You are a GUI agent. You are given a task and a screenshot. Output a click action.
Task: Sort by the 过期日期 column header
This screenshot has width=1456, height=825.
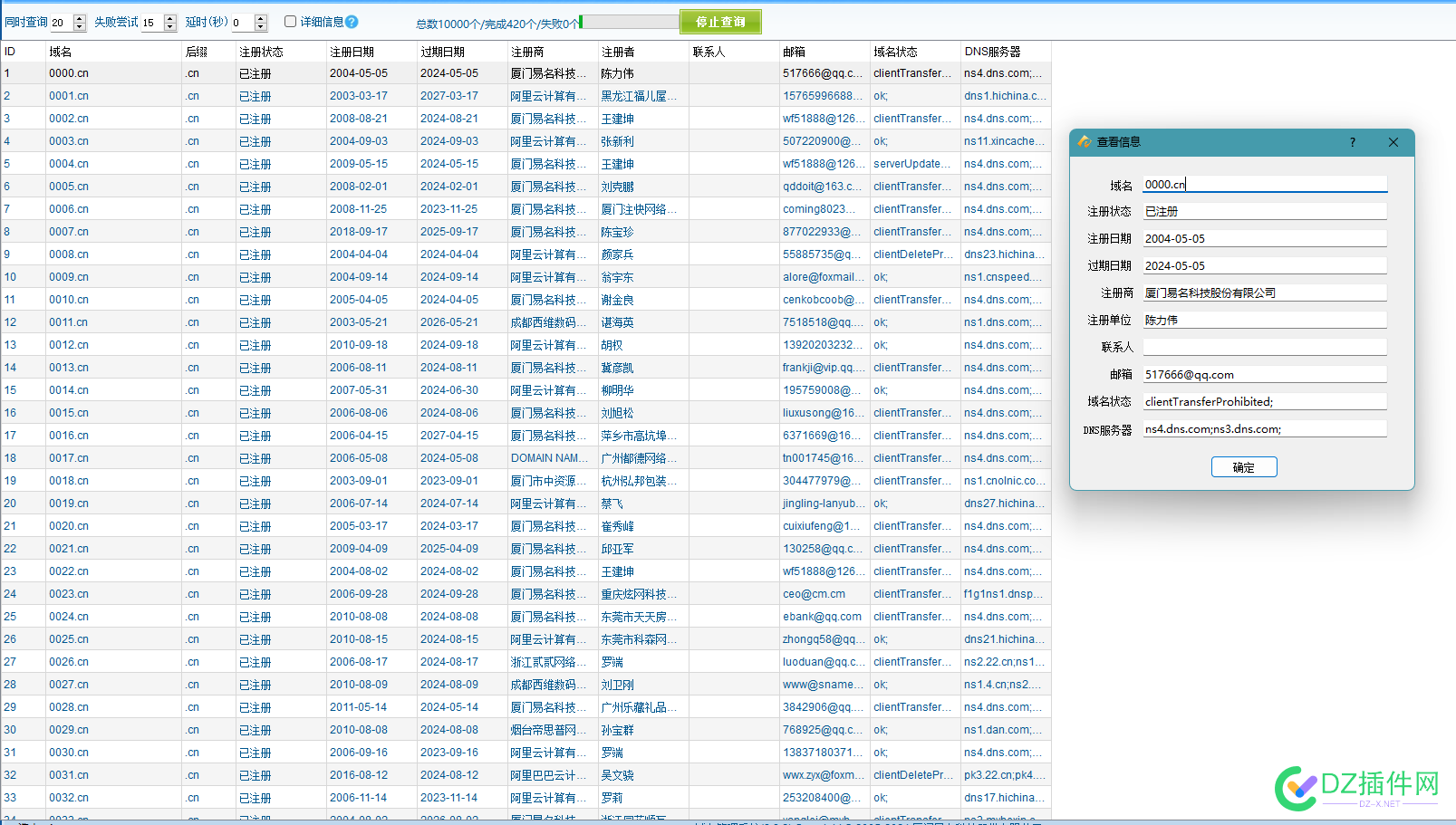coord(462,52)
